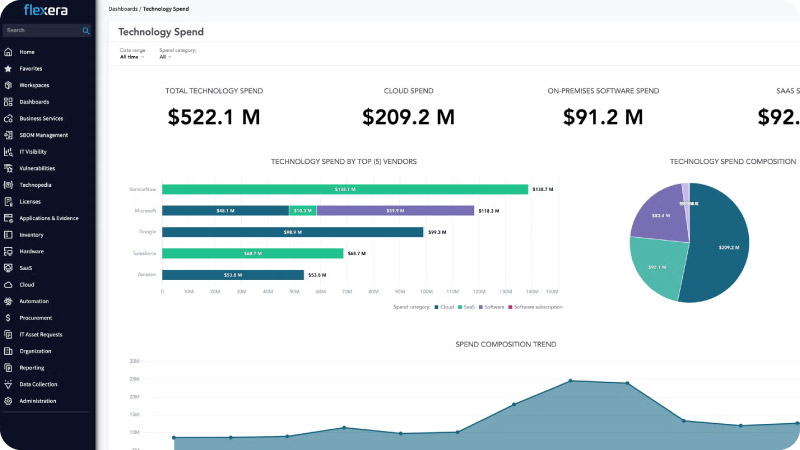
Task: Open Procurement menu label
Action: point(36,318)
